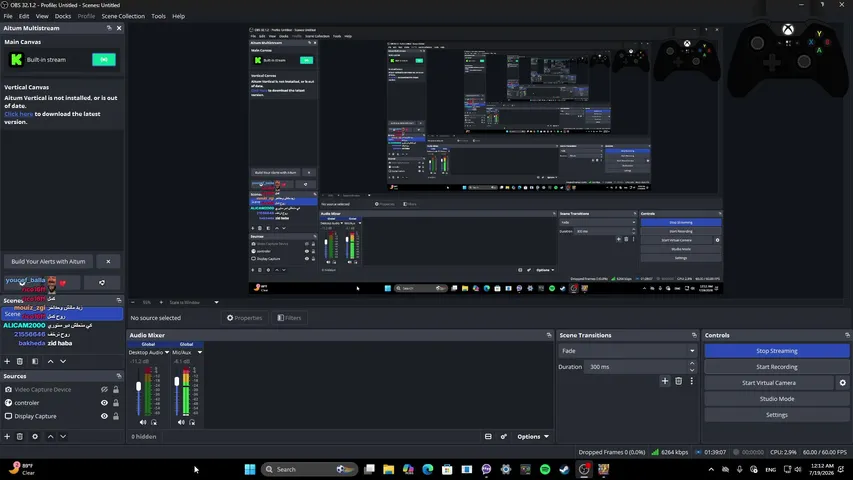Decrease transition Duration with down arrow
853x480 pixels.
point(692,370)
